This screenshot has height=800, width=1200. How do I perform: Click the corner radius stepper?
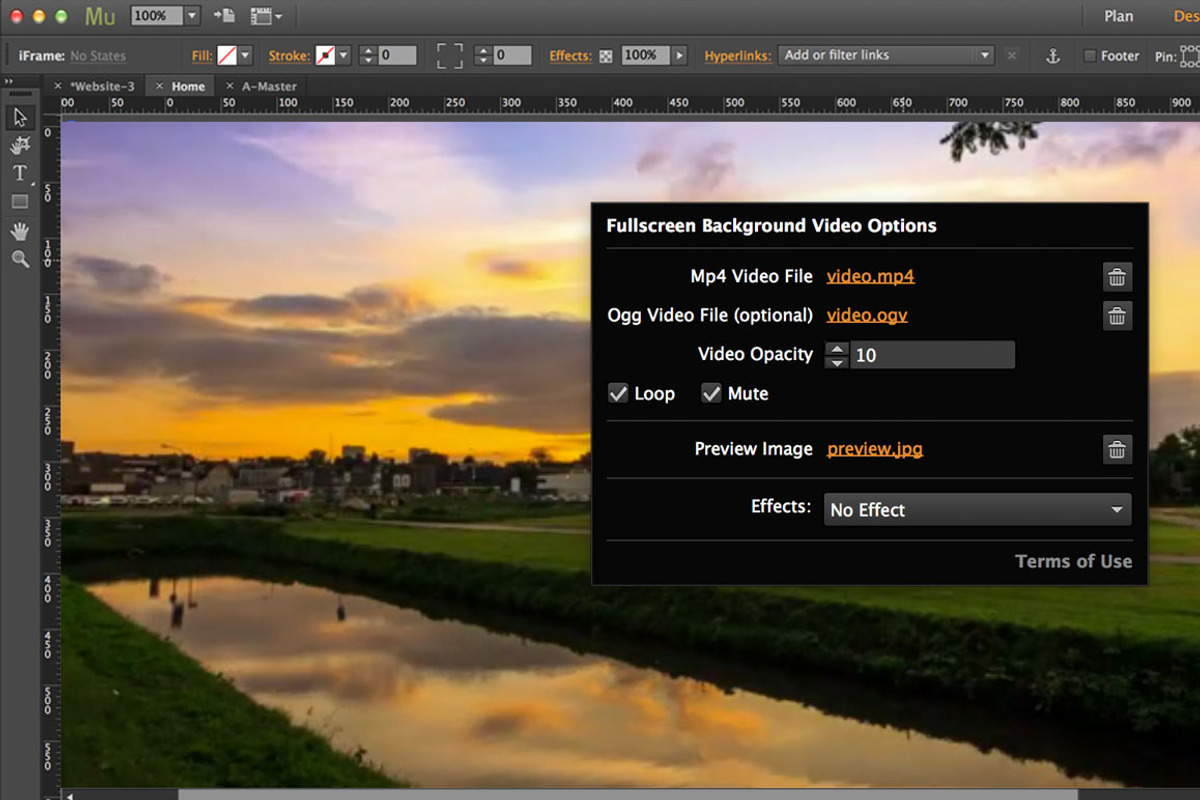tap(483, 56)
